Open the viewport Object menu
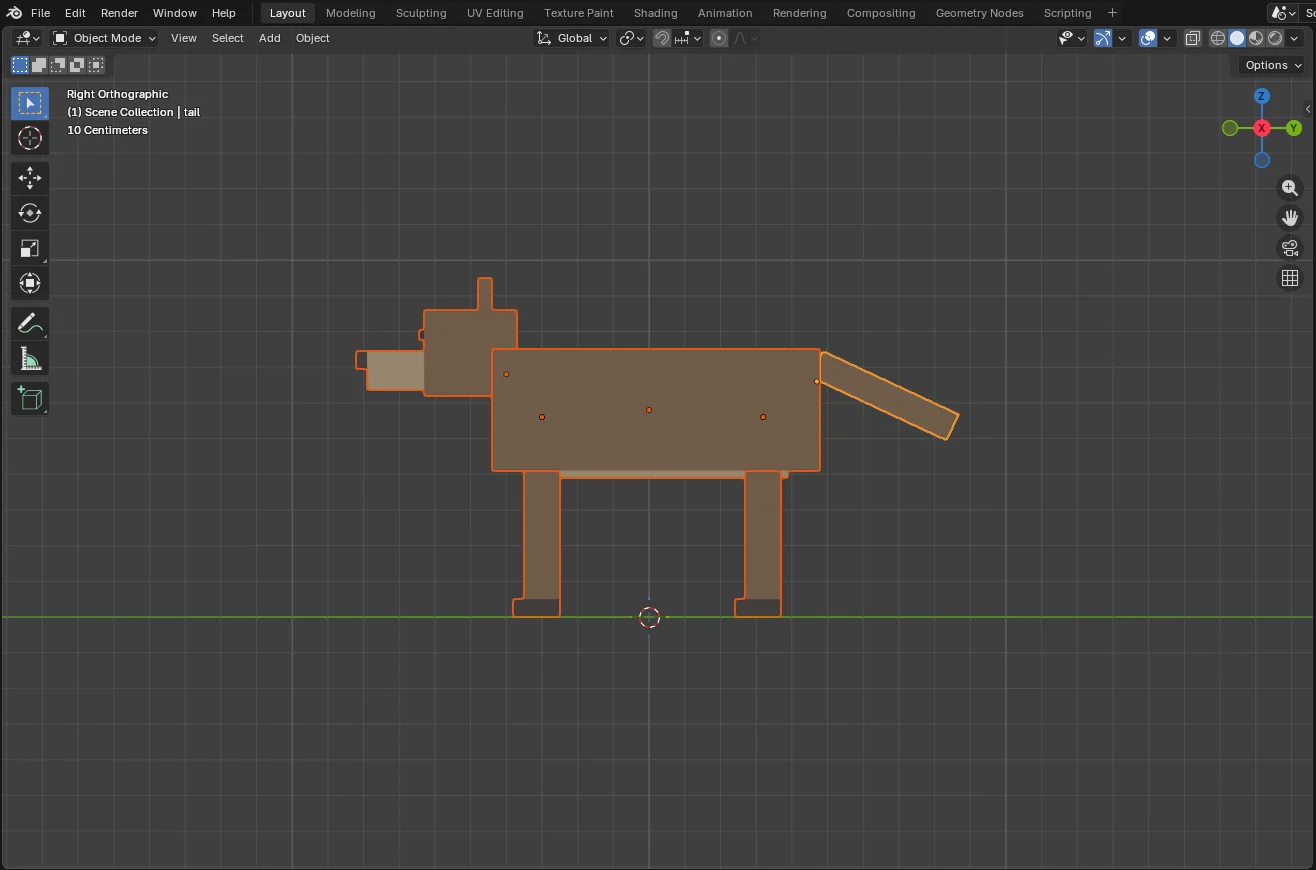The image size is (1316, 870). pos(313,38)
